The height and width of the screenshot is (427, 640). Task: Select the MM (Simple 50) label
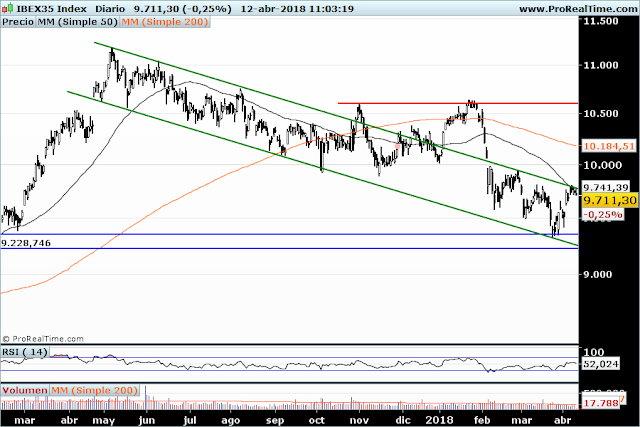point(78,22)
